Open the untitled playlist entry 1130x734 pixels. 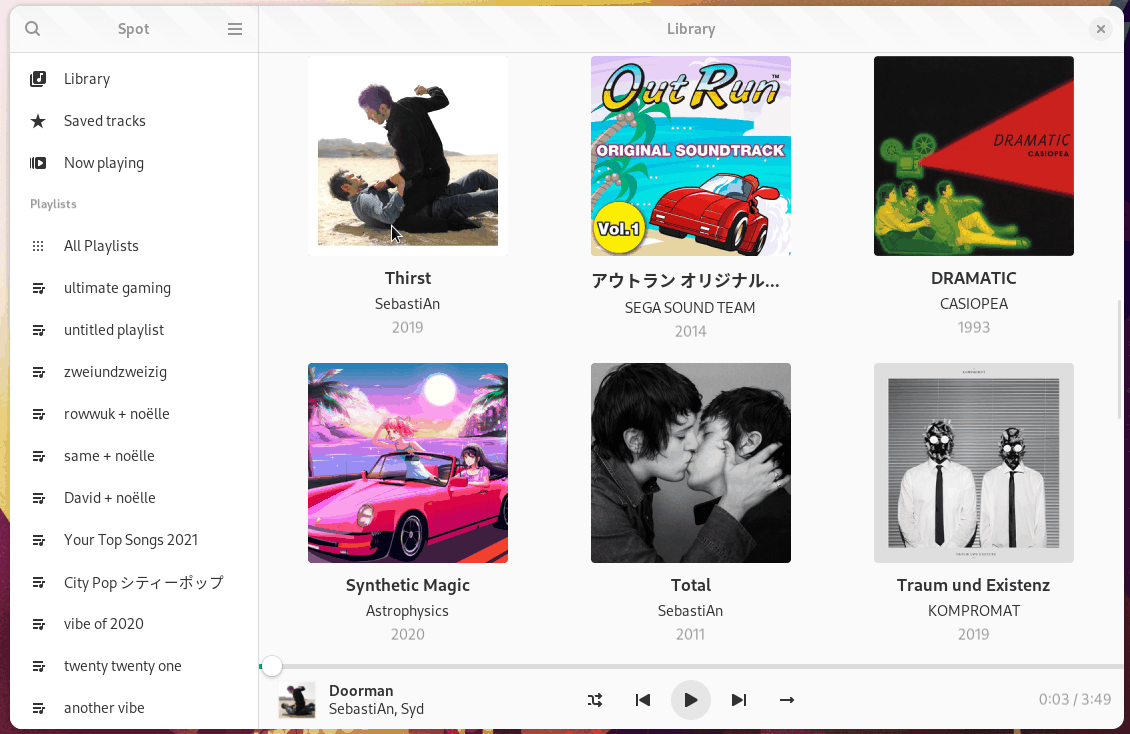coord(134,330)
